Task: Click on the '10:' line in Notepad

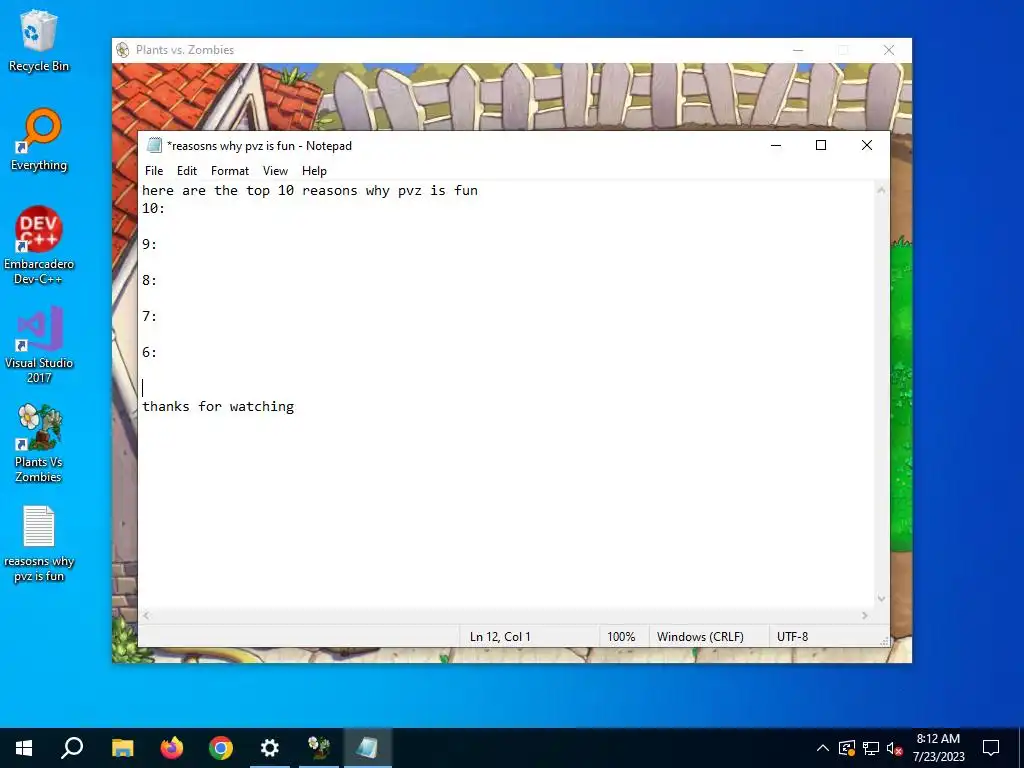Action: point(153,209)
